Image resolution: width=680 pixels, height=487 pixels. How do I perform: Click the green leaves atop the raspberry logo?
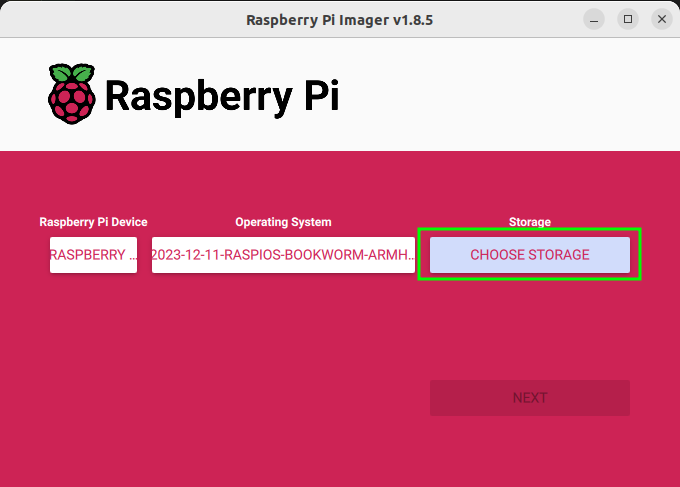click(x=71, y=73)
